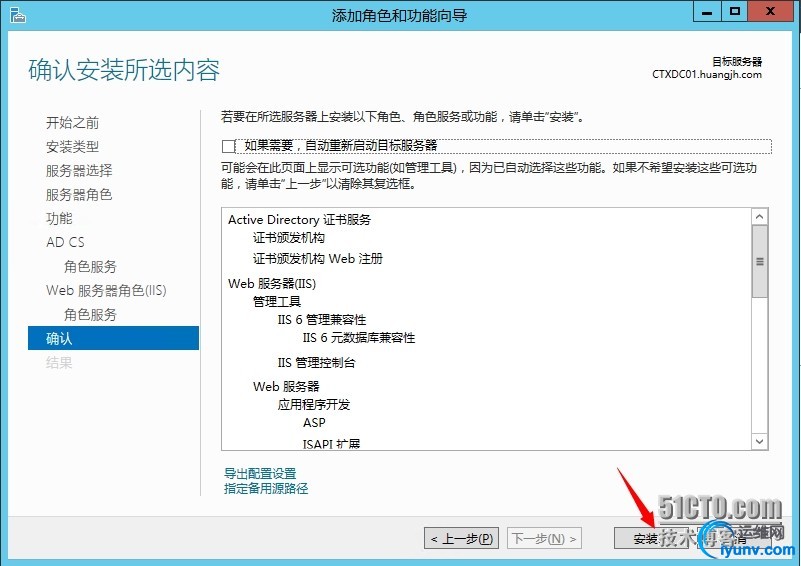Open the 服务器角色 step
801x566 pixels.
(x=79, y=195)
